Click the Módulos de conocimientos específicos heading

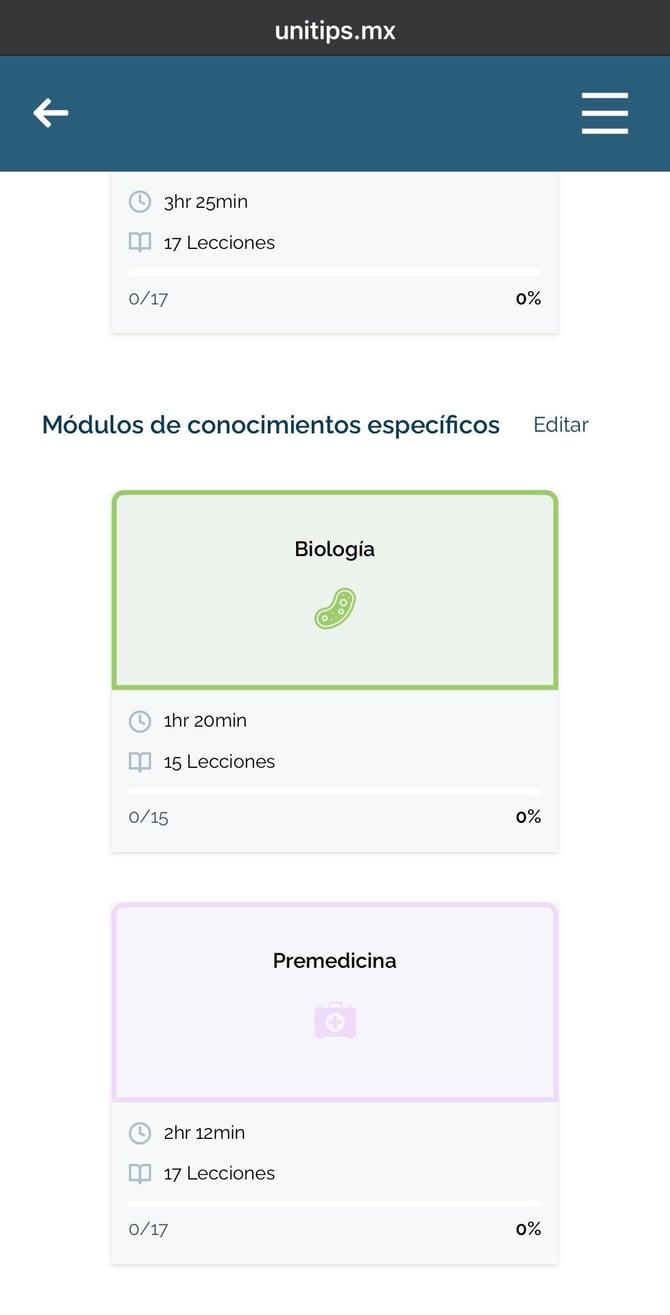point(271,425)
